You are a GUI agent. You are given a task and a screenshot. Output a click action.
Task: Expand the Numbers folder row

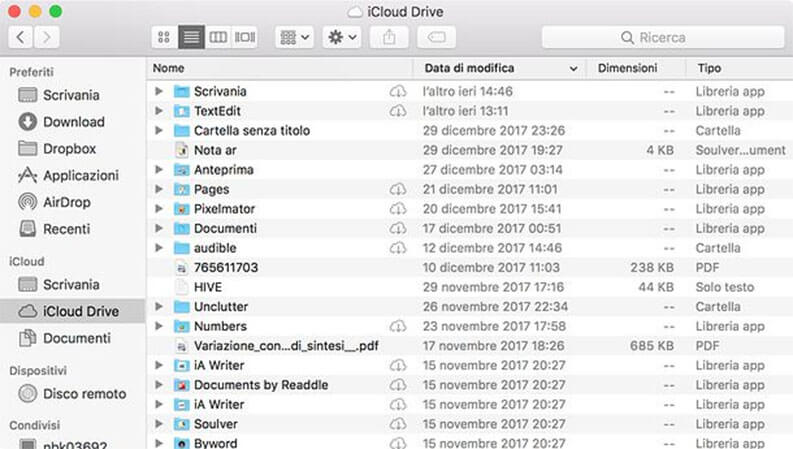click(x=159, y=326)
